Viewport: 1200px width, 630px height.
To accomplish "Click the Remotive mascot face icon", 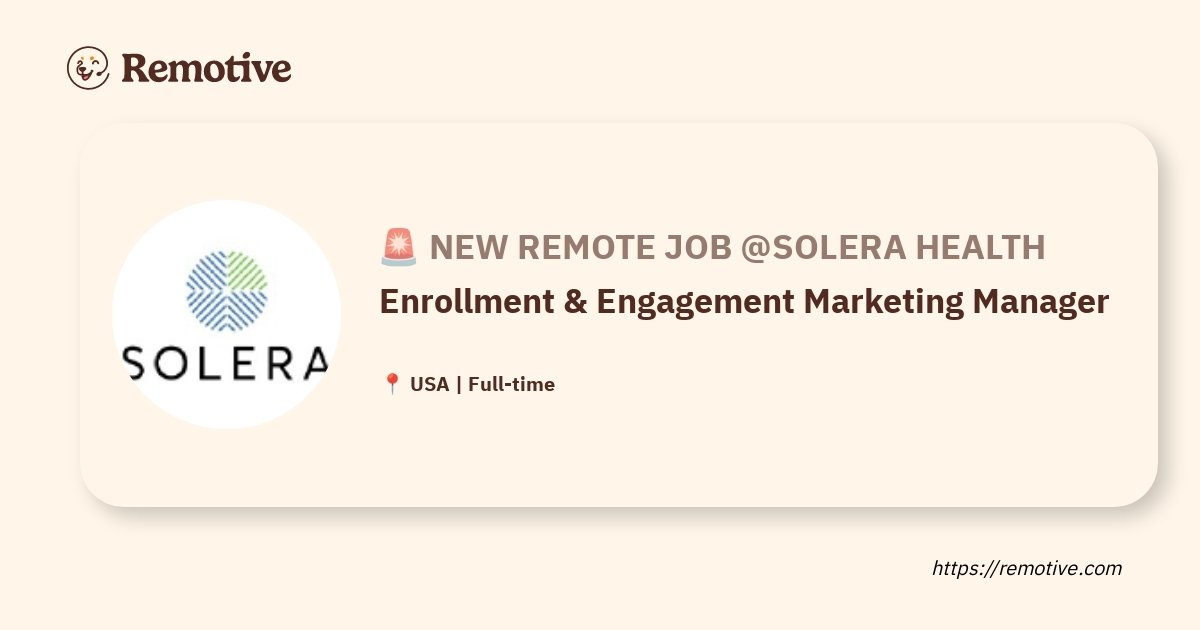I will [x=88, y=68].
